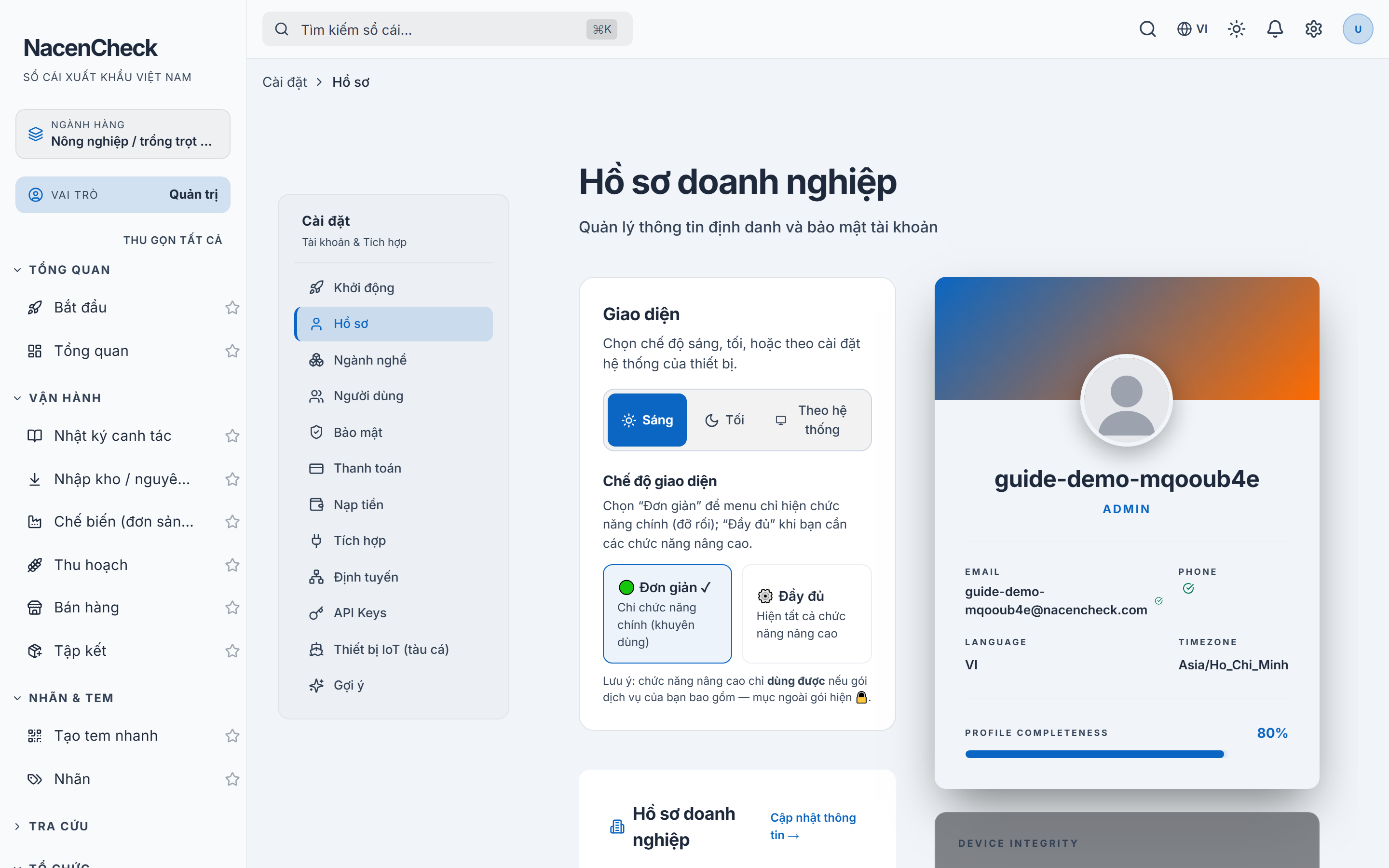The height and width of the screenshot is (868, 1389).
Task: Click the Nạp tiền wallet icon
Action: 316,504
